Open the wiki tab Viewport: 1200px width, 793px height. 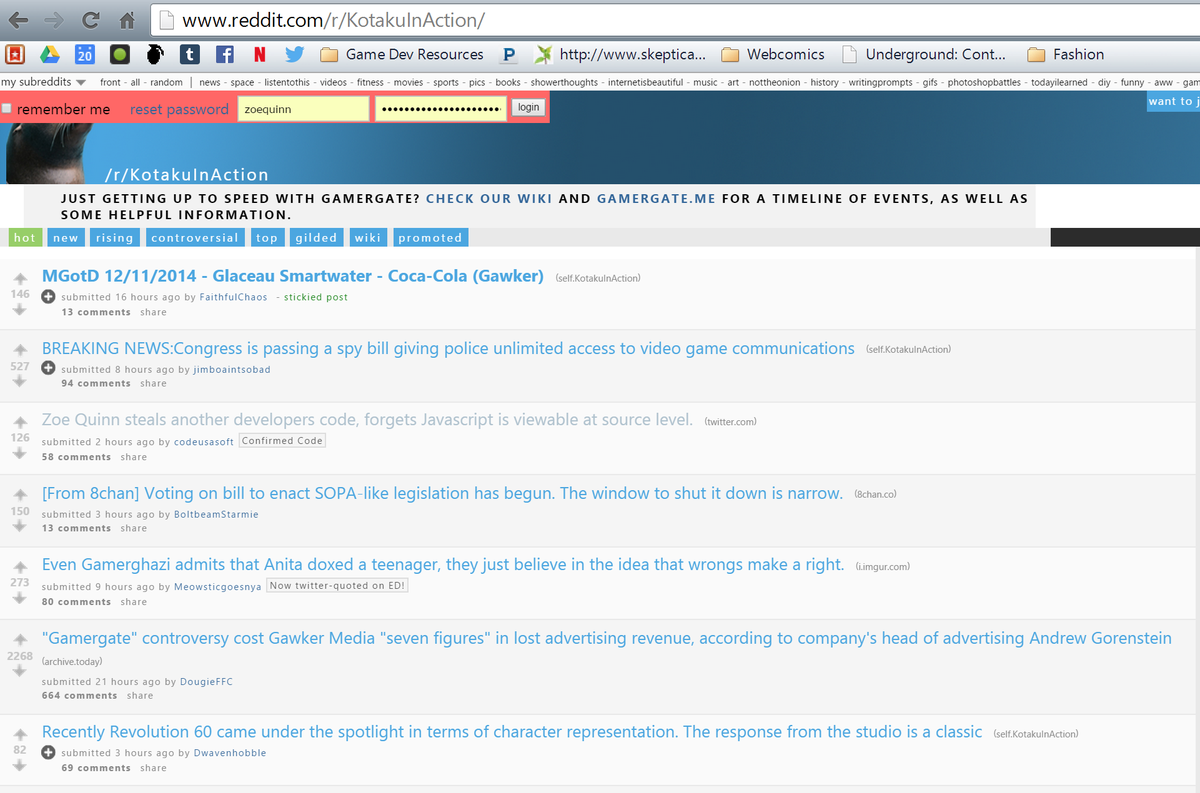368,238
